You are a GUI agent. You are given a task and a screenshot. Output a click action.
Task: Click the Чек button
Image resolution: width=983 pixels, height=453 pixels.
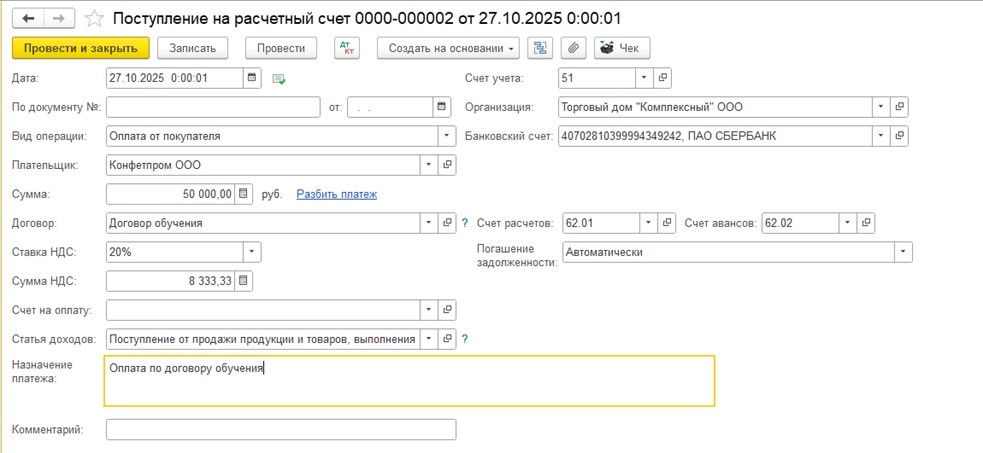click(x=622, y=48)
